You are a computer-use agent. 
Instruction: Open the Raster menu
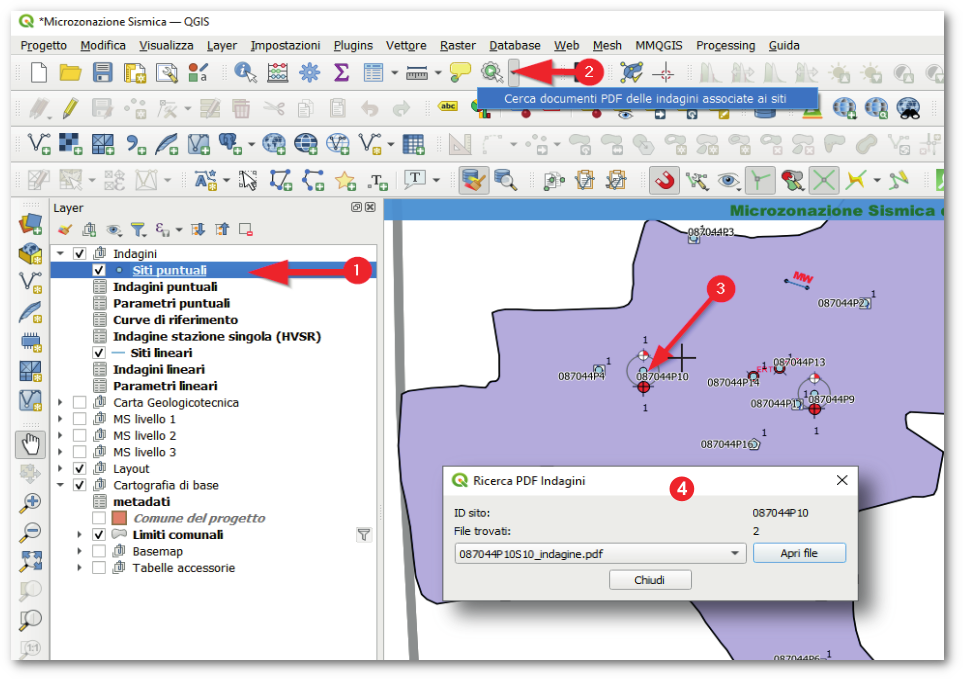(x=458, y=45)
